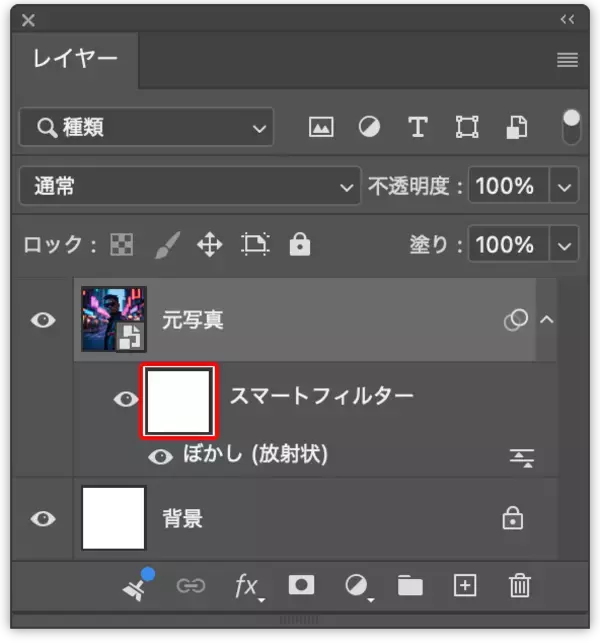Screen dimensions: 600x643
Task: Click the スマートフィルター label
Action: (x=322, y=396)
